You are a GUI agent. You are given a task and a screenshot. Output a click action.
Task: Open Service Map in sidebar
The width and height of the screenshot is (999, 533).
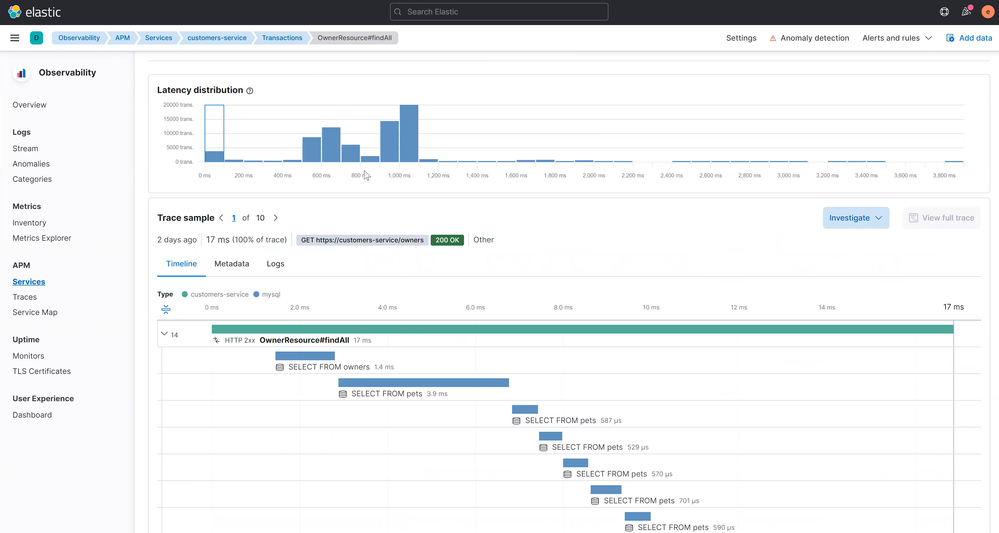[x=35, y=312]
